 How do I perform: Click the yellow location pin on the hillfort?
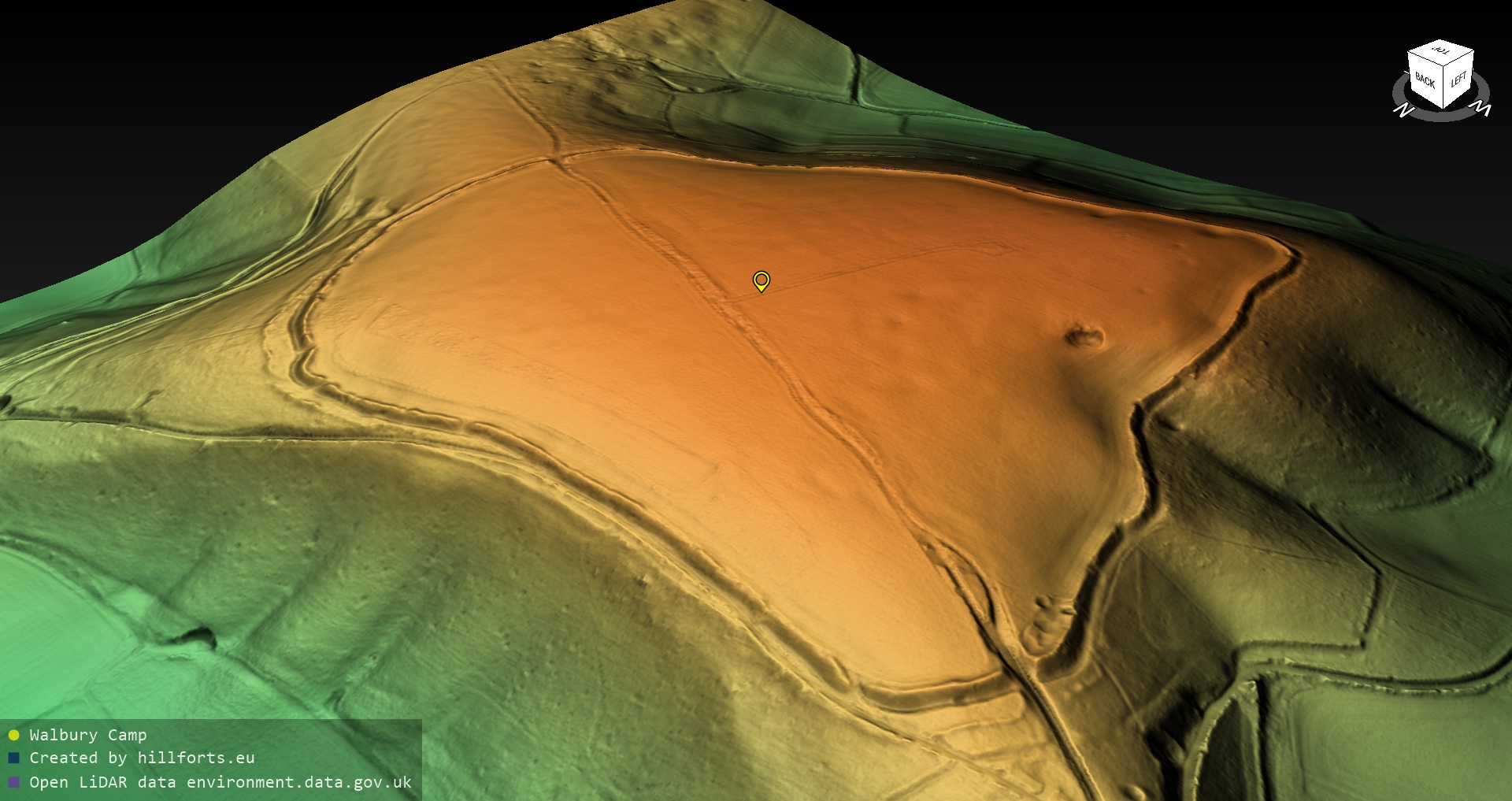[x=761, y=280]
